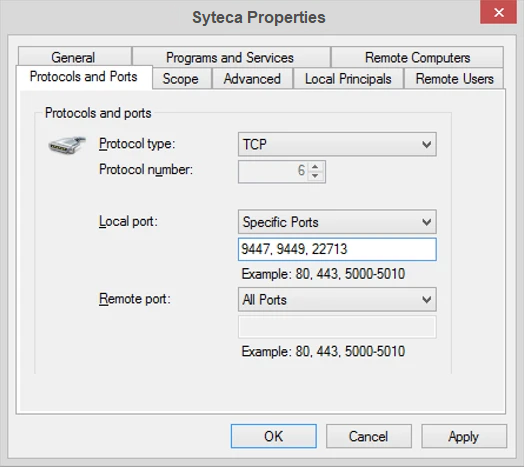524x467 pixels.
Task: Decrease protocol number with down arrow
Action: (x=315, y=176)
